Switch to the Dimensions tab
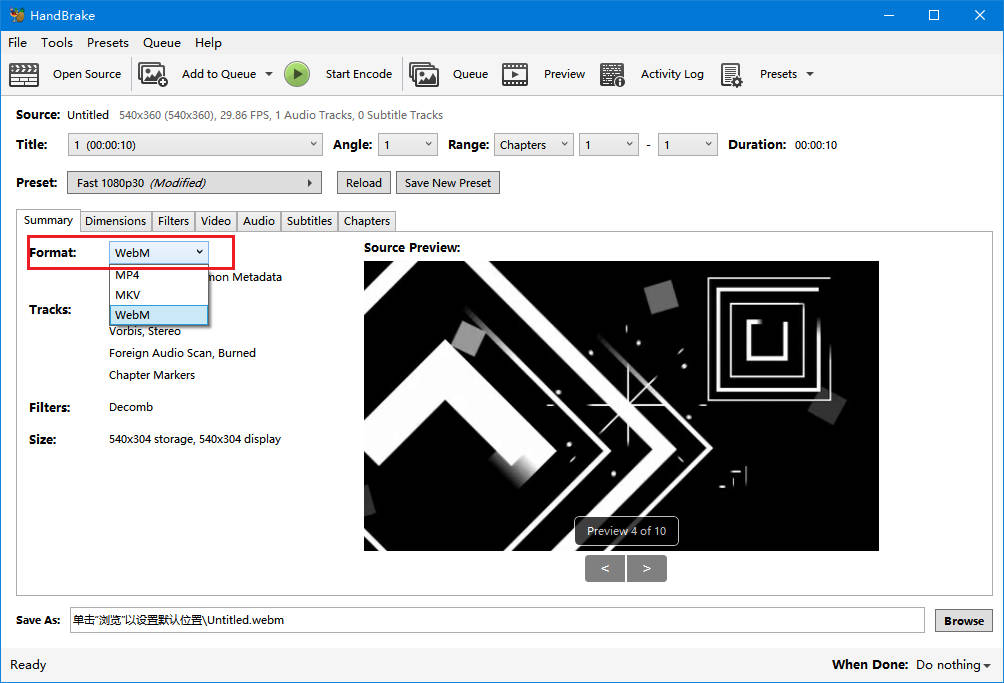1004x683 pixels. point(115,221)
